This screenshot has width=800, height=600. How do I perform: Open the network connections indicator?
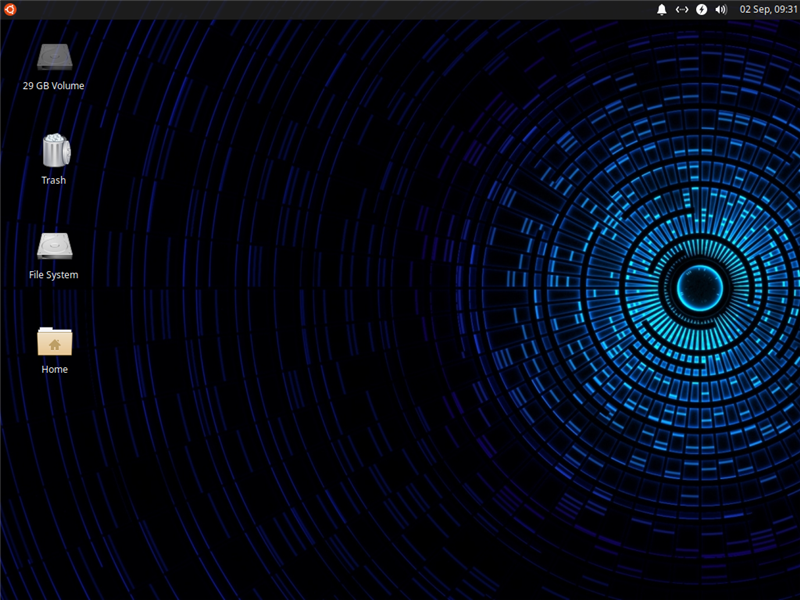(x=682, y=10)
